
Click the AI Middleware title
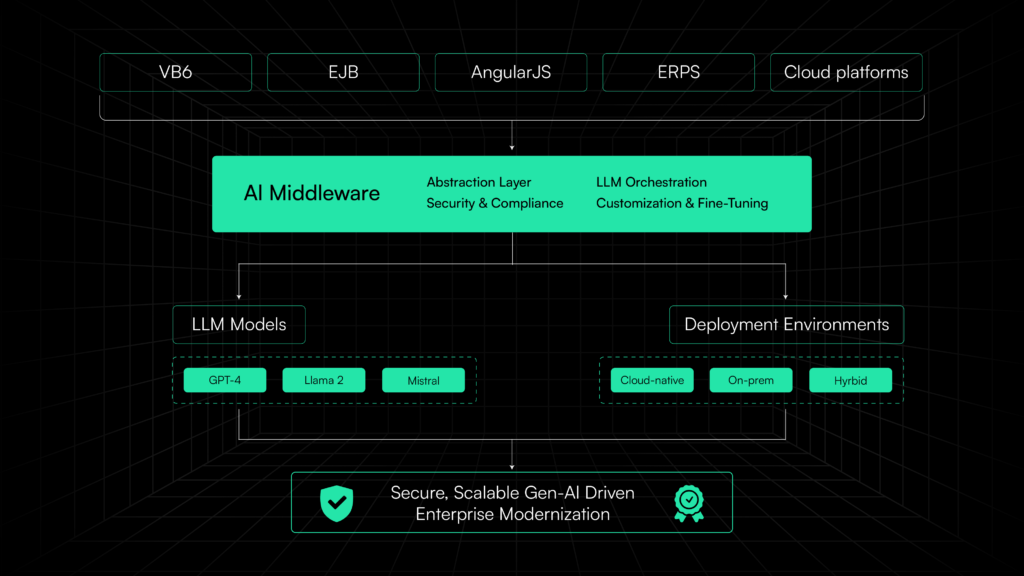[x=312, y=193]
